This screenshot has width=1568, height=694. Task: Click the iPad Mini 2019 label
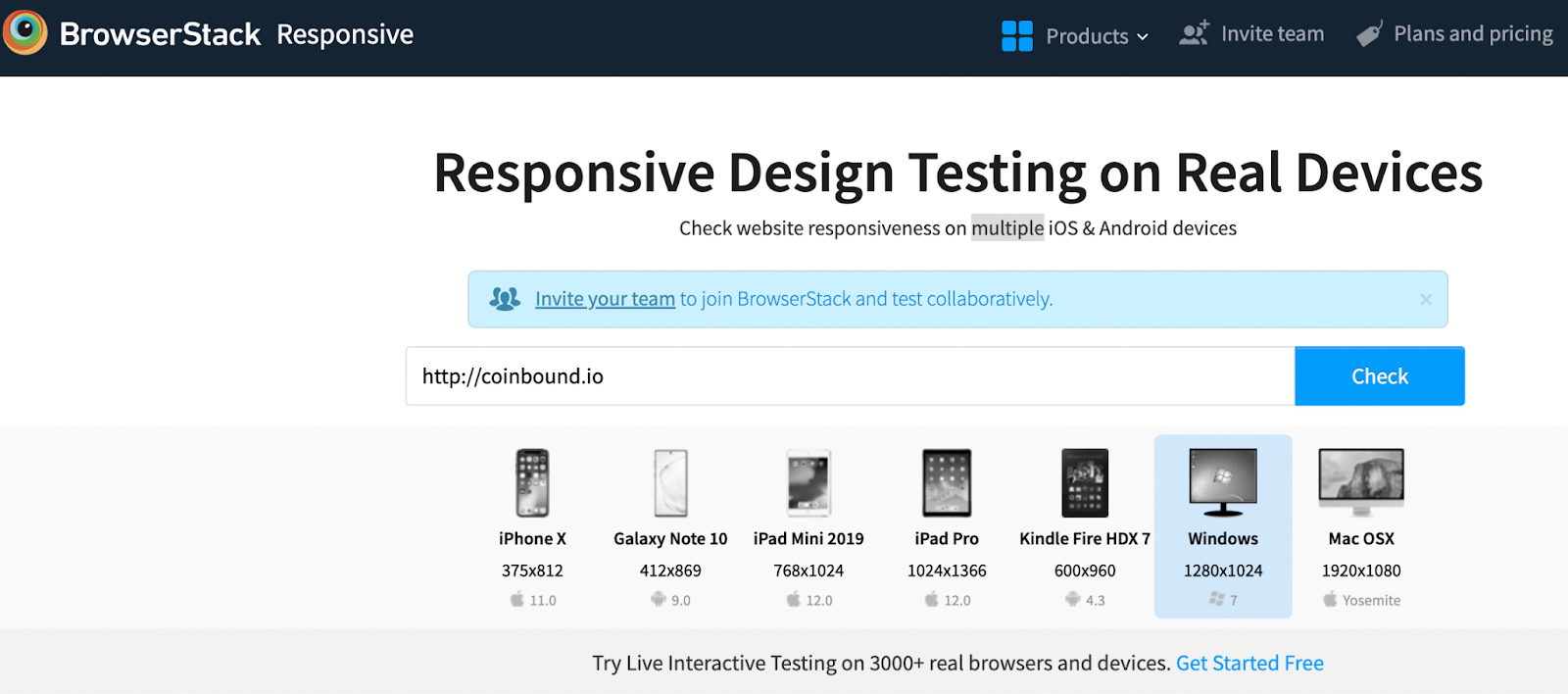(808, 539)
